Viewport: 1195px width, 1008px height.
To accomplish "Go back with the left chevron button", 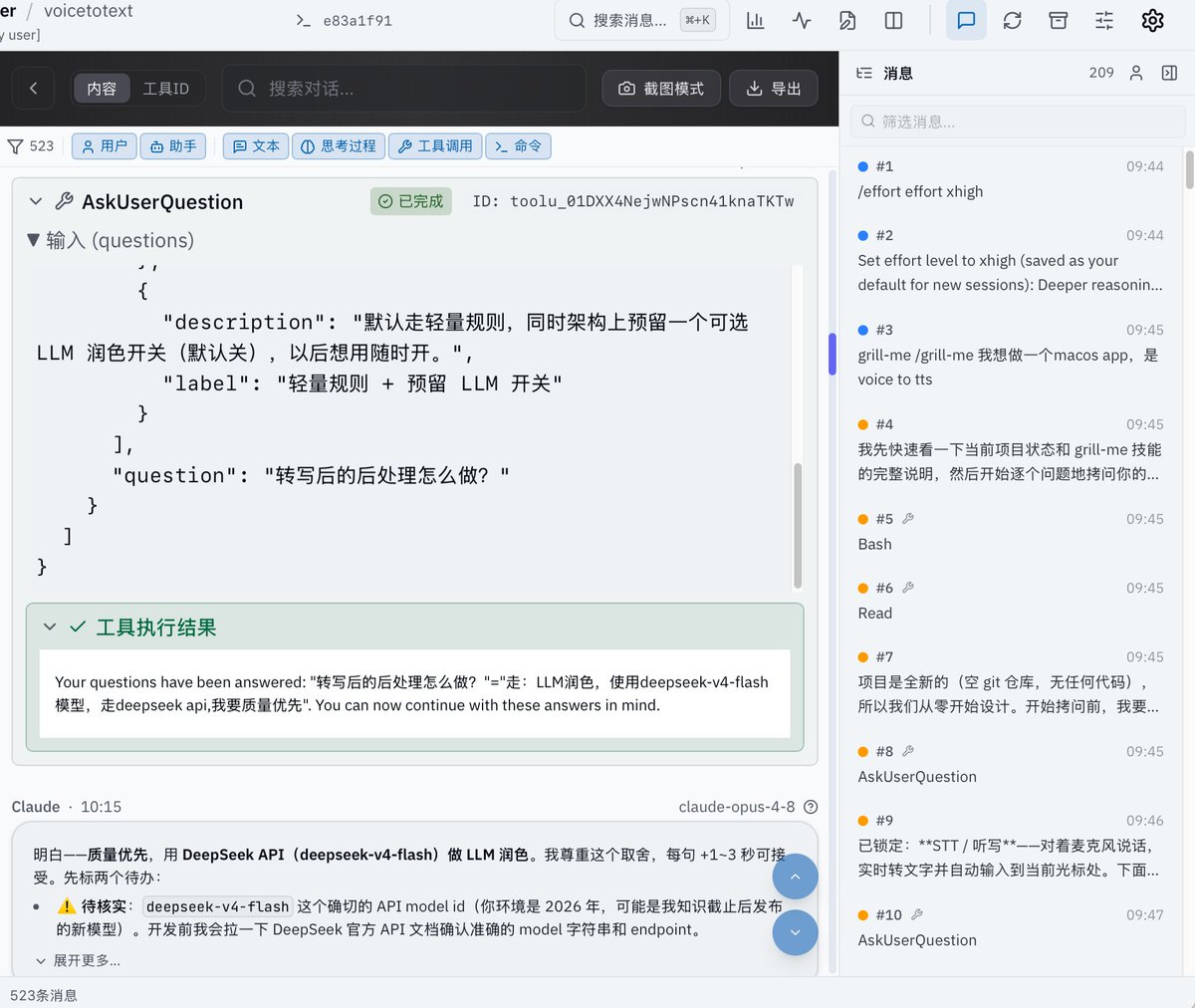I will point(33,88).
